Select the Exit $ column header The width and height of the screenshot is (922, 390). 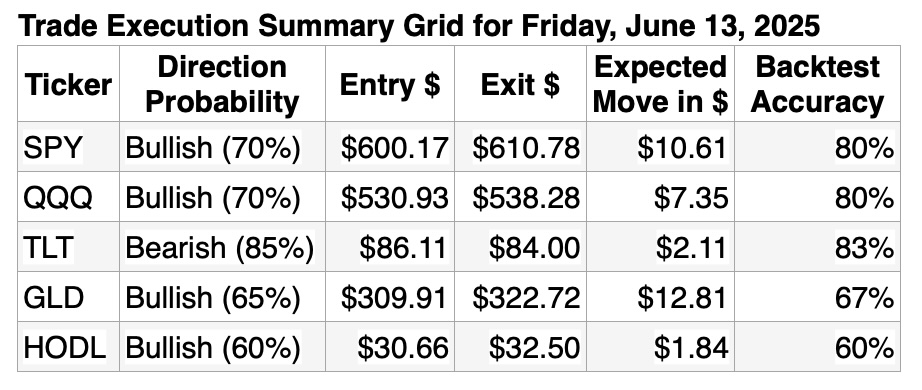coord(520,84)
